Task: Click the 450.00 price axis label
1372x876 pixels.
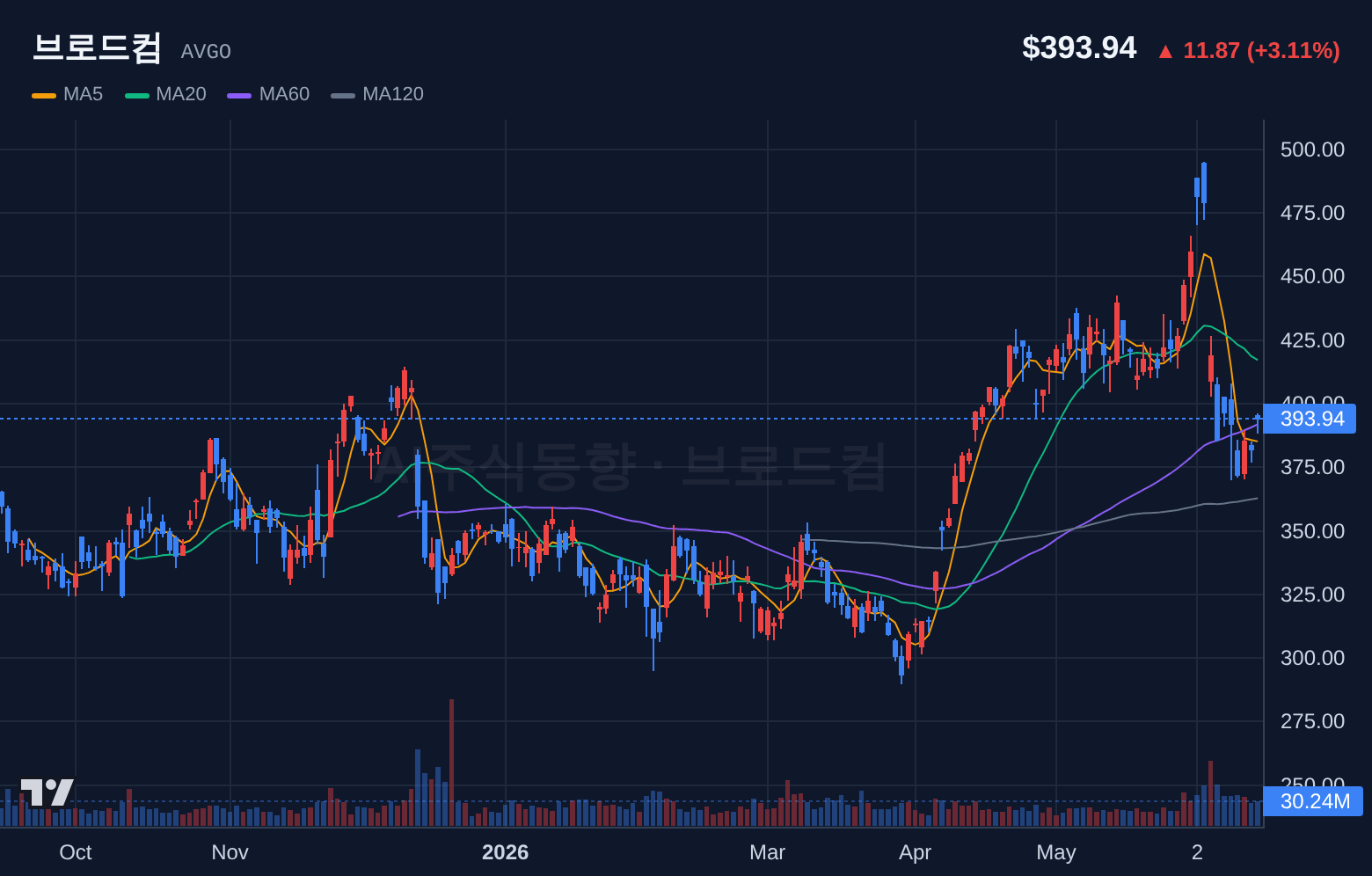Action: coord(1312,276)
